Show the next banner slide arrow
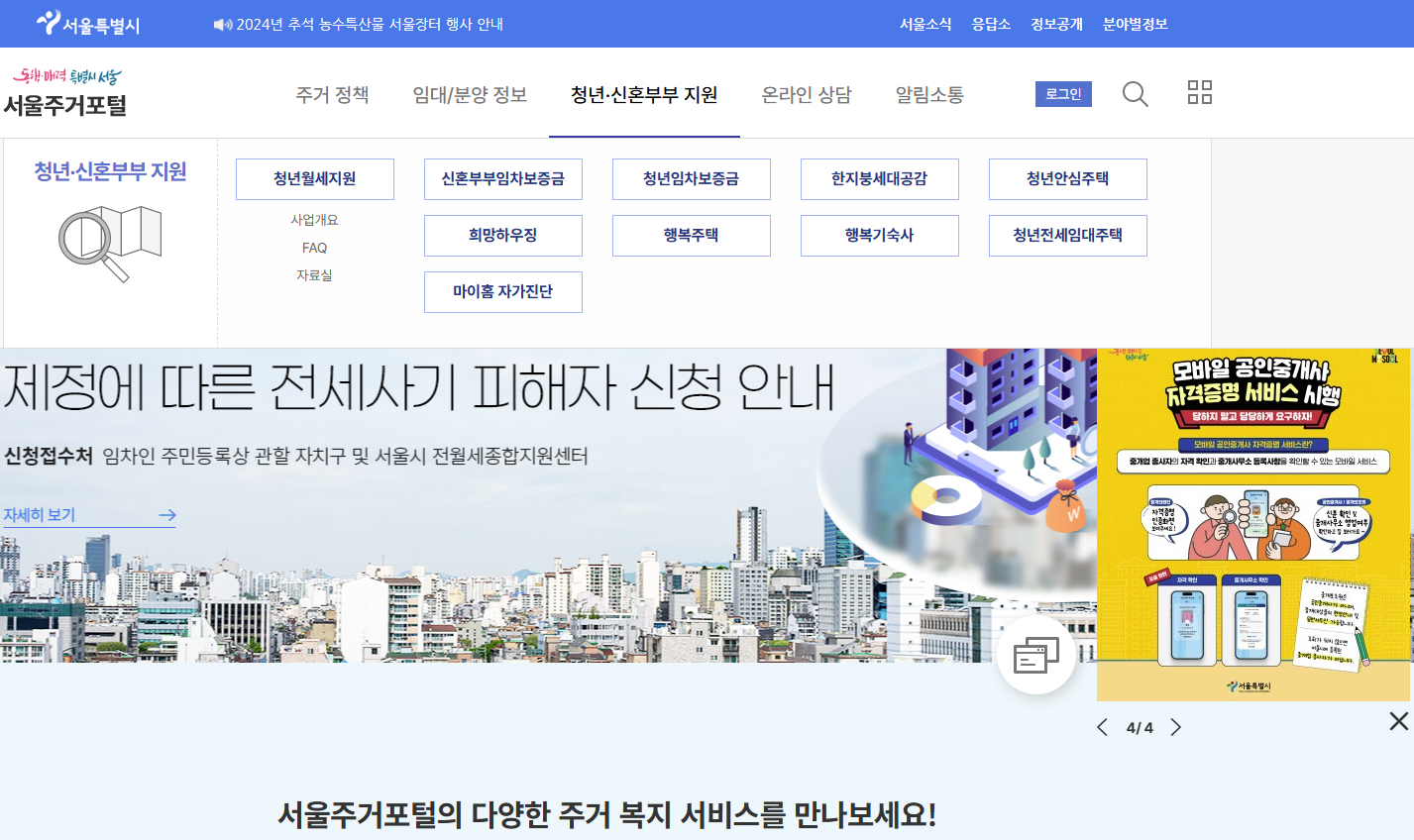The height and width of the screenshot is (840, 1414). pyautogui.click(x=1176, y=726)
